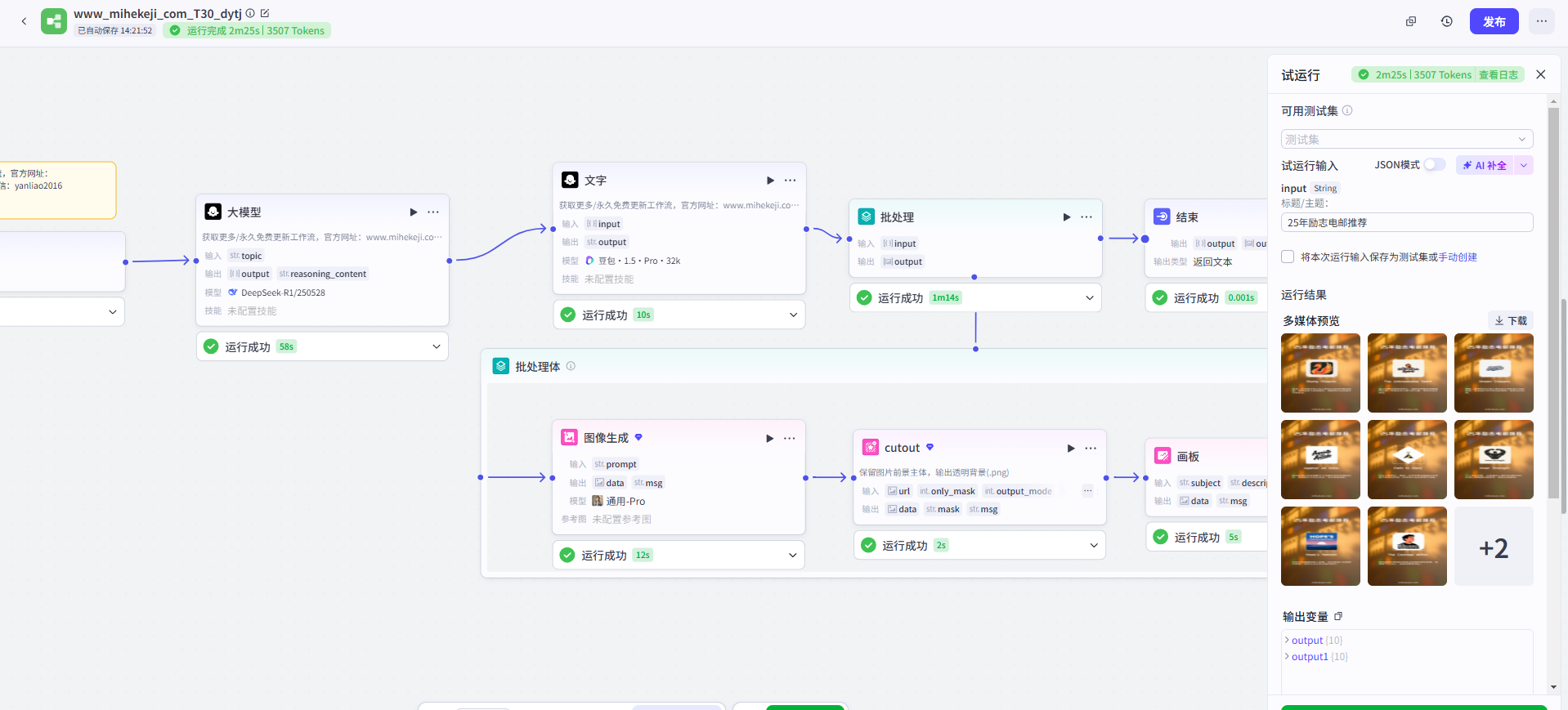Toggle the JSON模式 switch
The height and width of the screenshot is (710, 1568).
click(x=1434, y=165)
